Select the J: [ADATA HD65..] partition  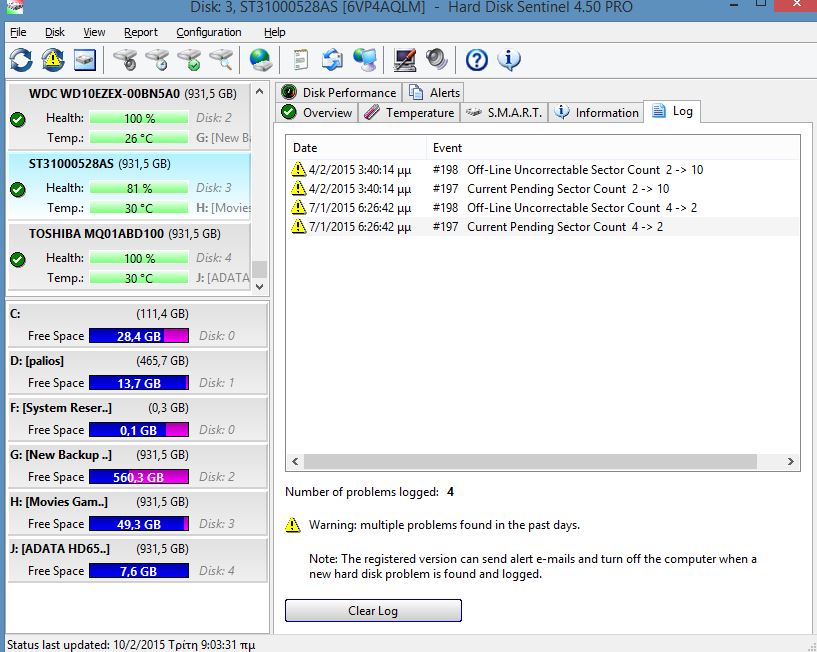[138, 559]
